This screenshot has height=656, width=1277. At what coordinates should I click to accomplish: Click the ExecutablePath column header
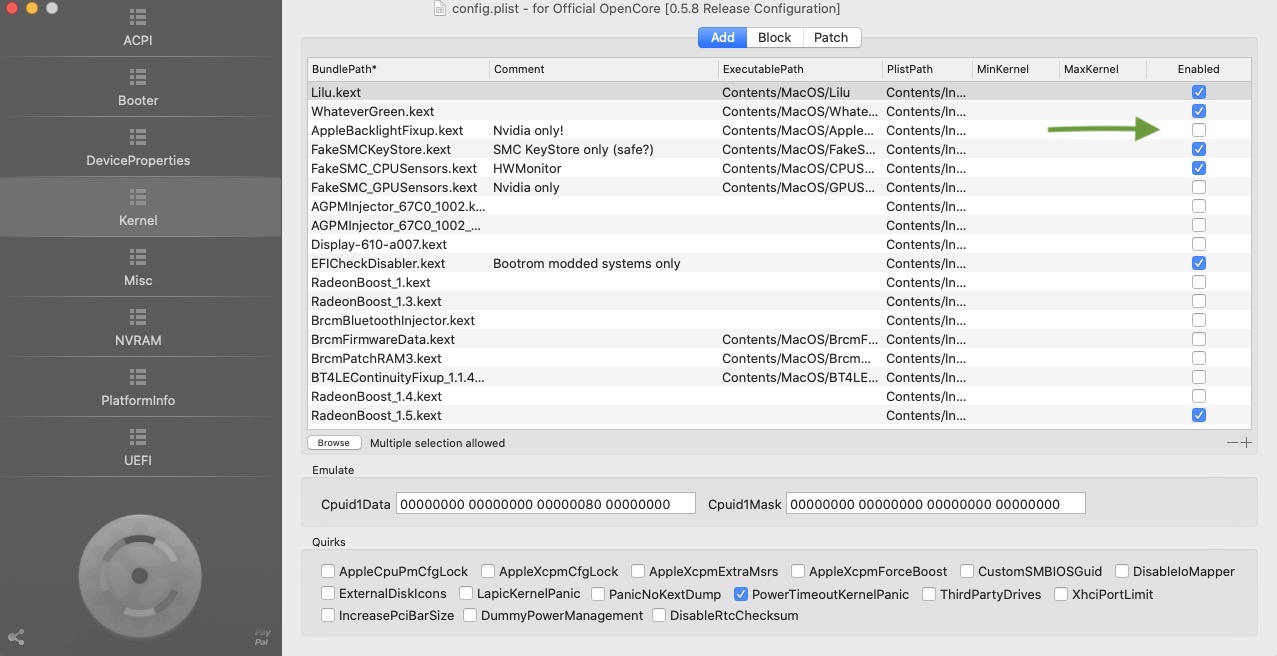tap(800, 69)
